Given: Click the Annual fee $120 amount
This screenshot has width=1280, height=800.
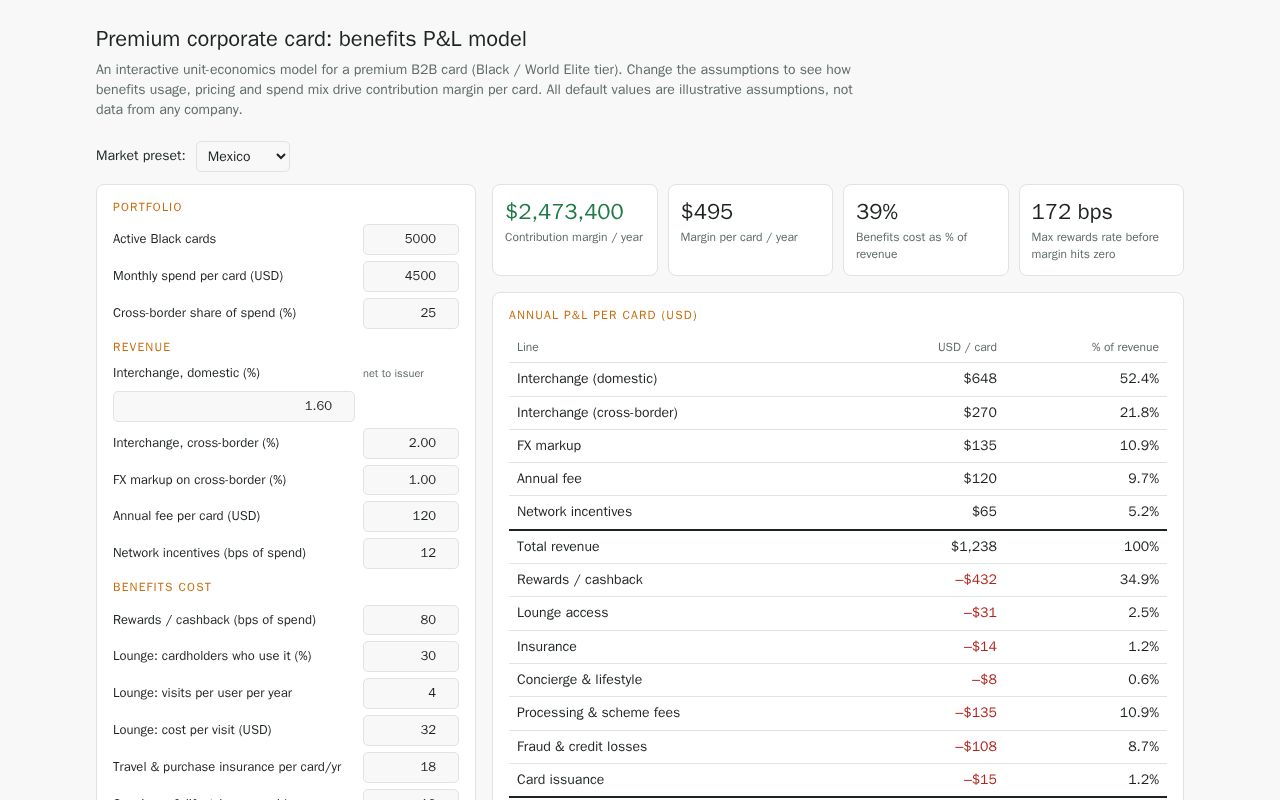Looking at the screenshot, I should click(980, 479).
